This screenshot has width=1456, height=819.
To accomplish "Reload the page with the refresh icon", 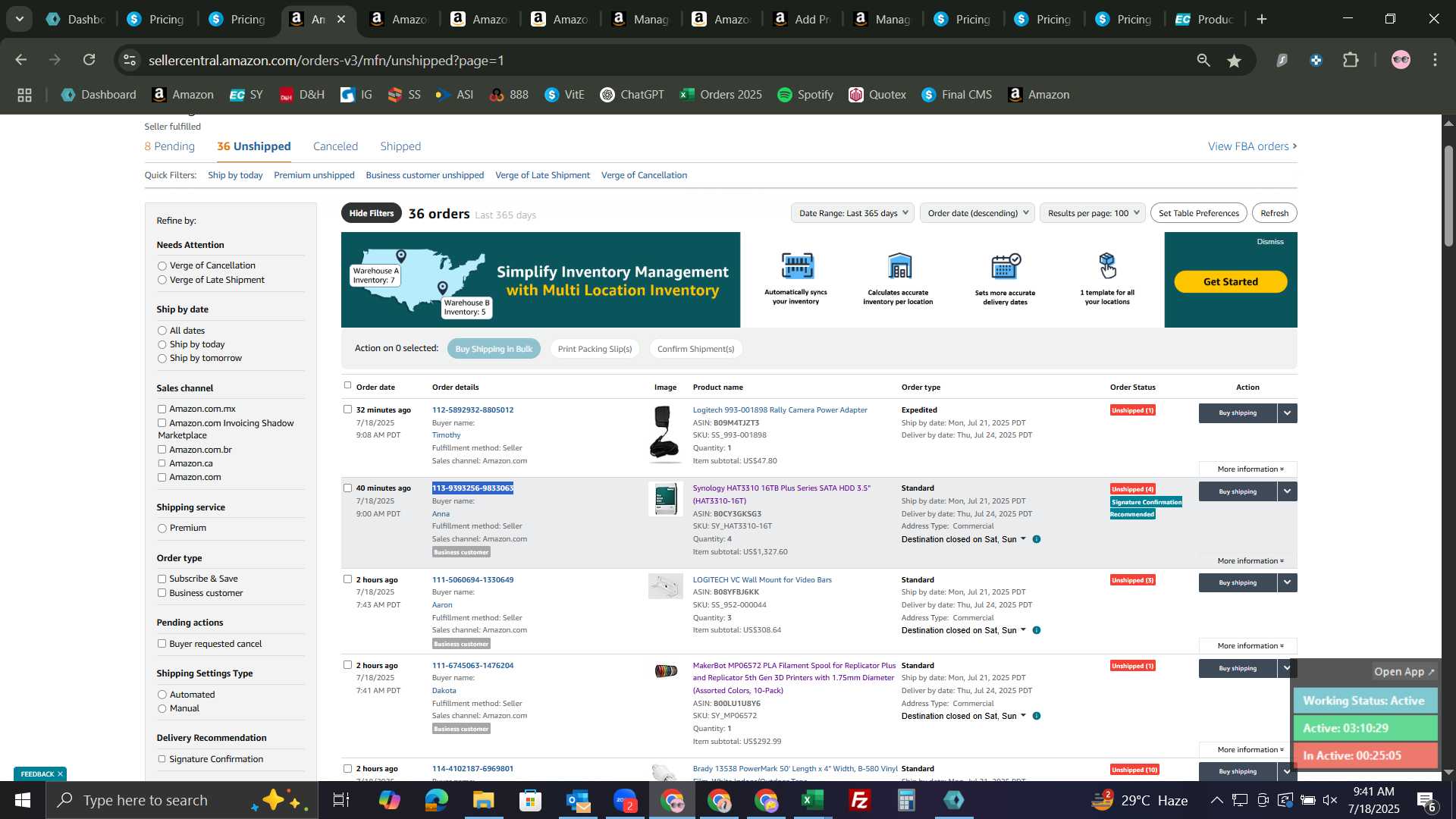I will click(x=89, y=60).
